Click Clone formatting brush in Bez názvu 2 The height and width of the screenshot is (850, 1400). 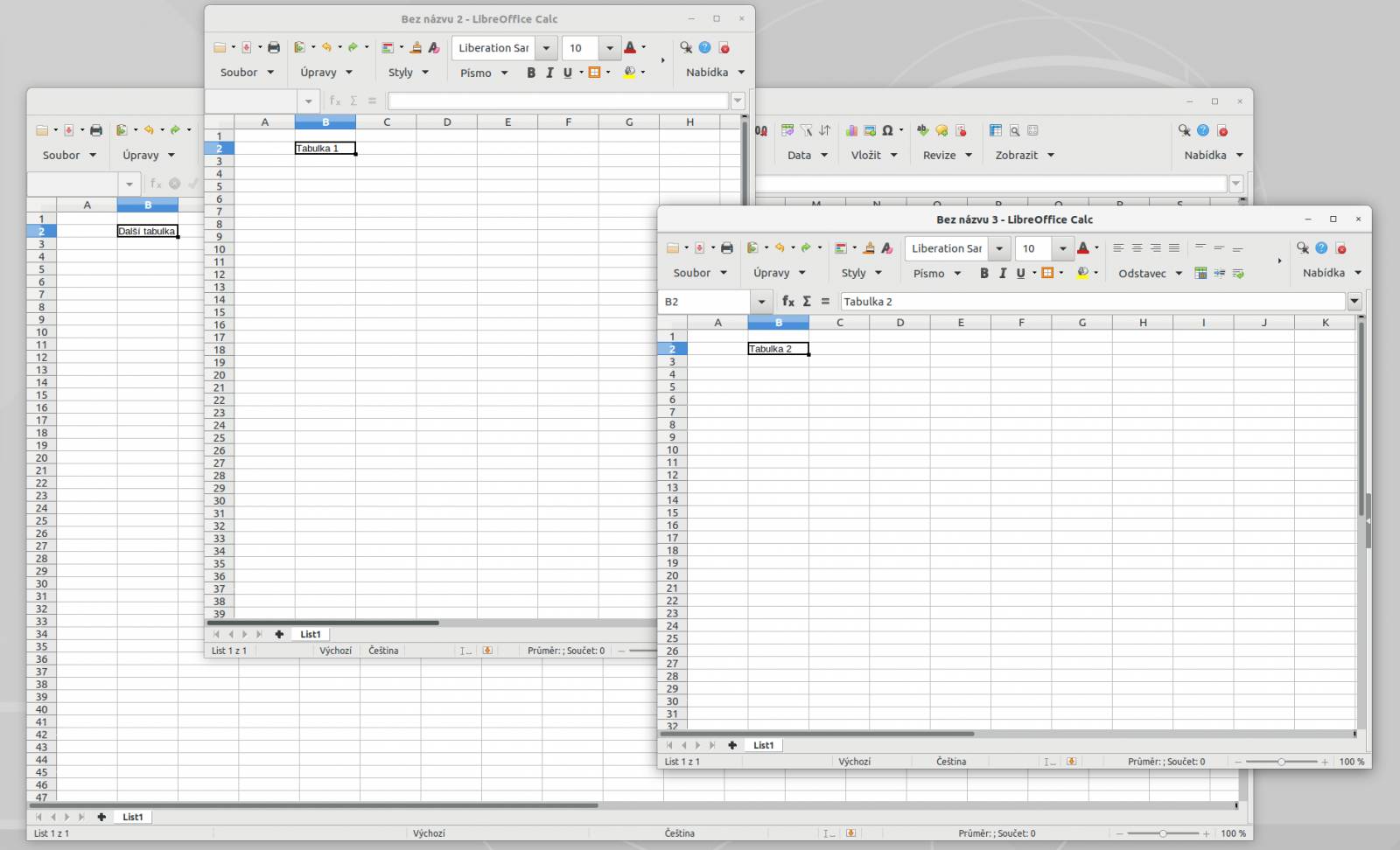coord(416,48)
